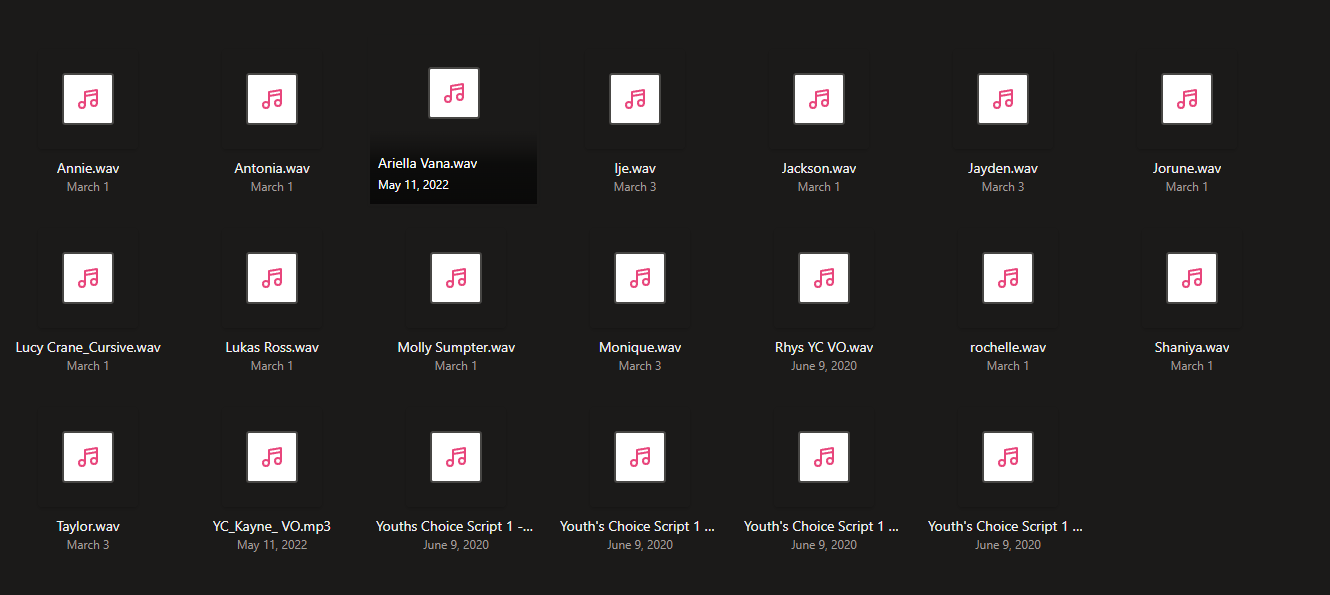This screenshot has width=1330, height=595.
Task: Select the Monique.wav file icon
Action: [640, 278]
